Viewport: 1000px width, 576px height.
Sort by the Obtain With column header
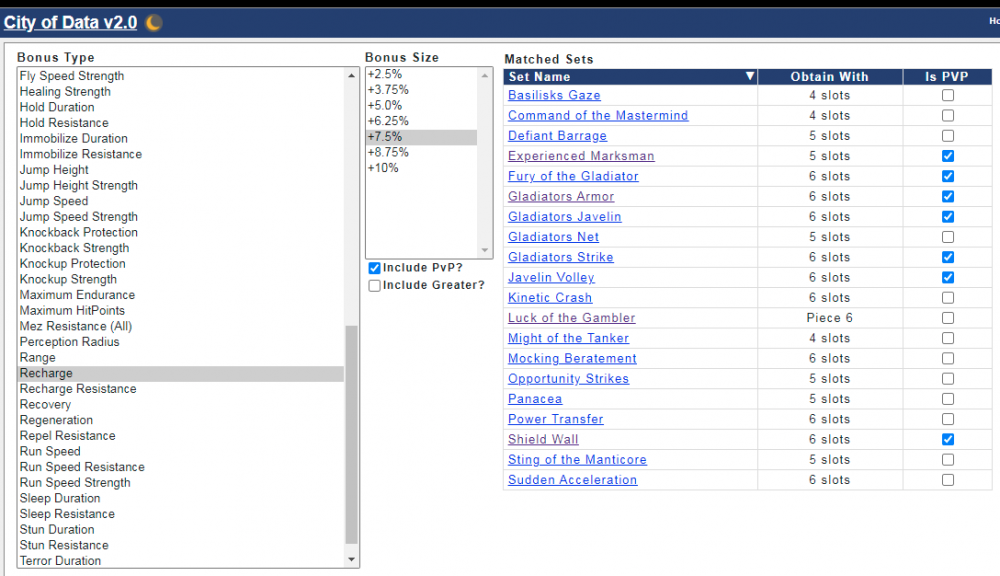pos(829,77)
